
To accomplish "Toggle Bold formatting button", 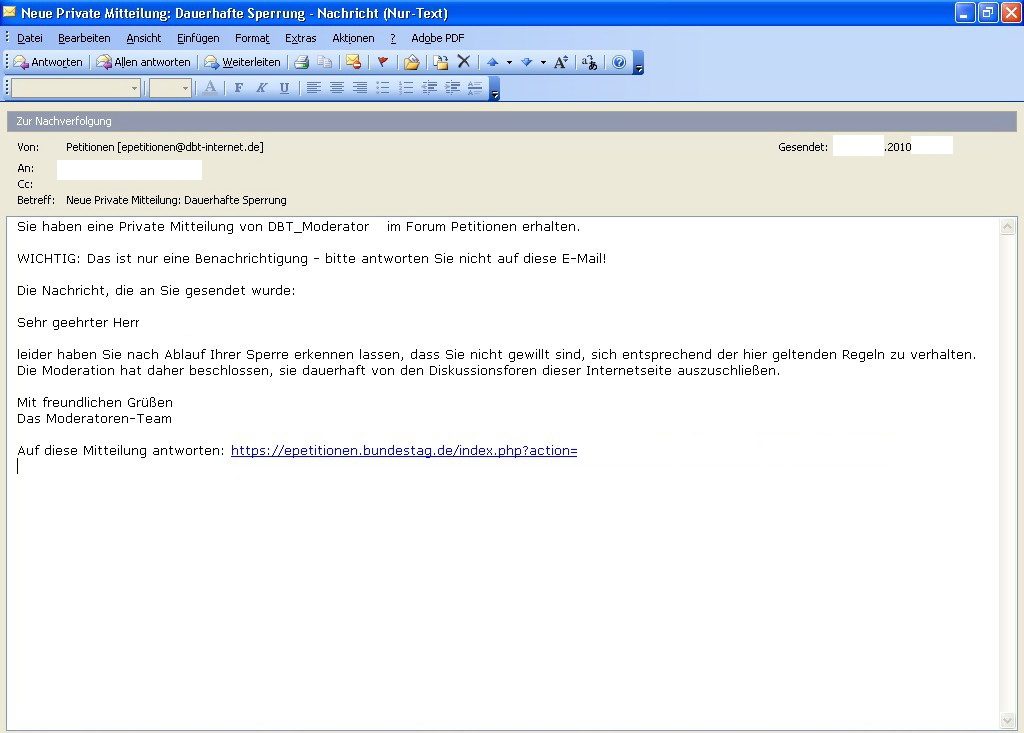I will pos(238,88).
